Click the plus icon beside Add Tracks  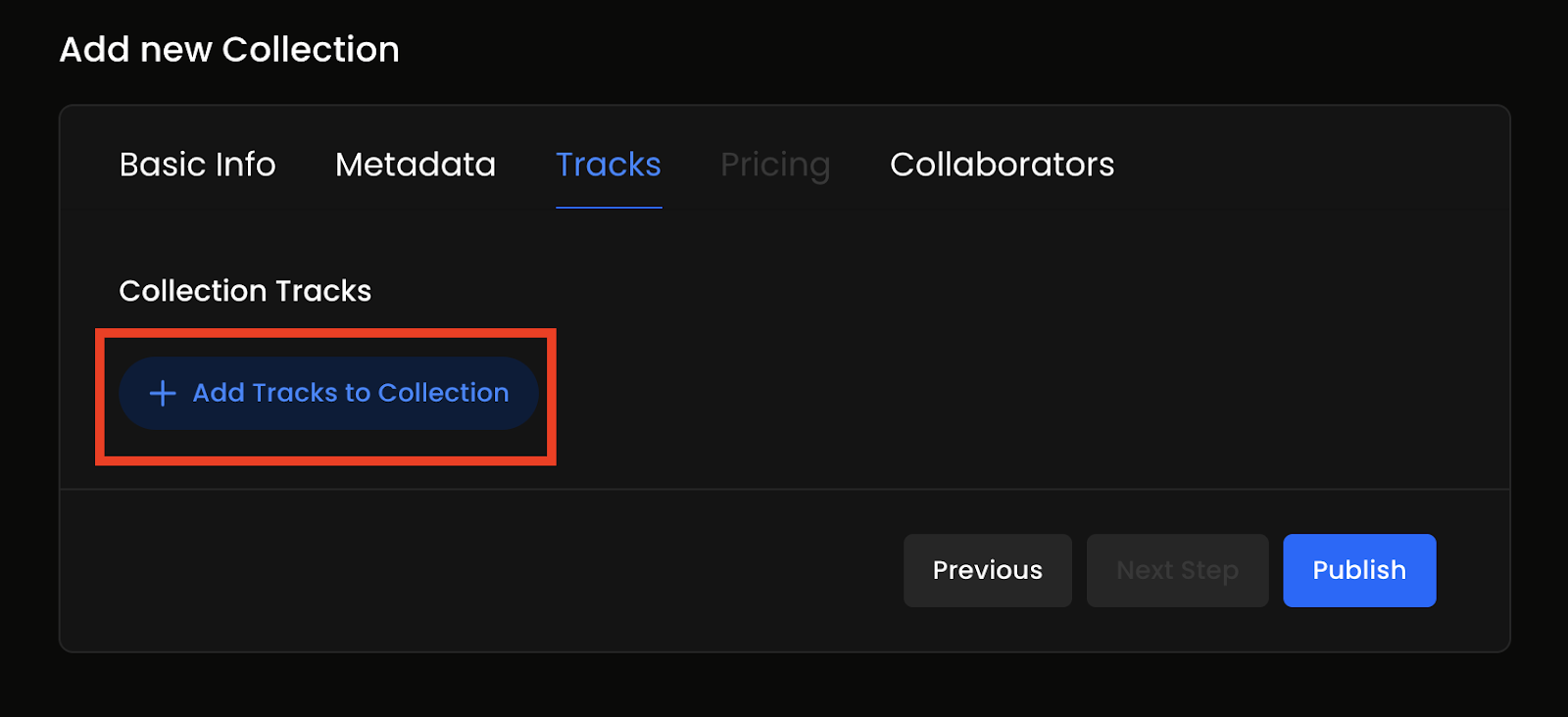163,394
